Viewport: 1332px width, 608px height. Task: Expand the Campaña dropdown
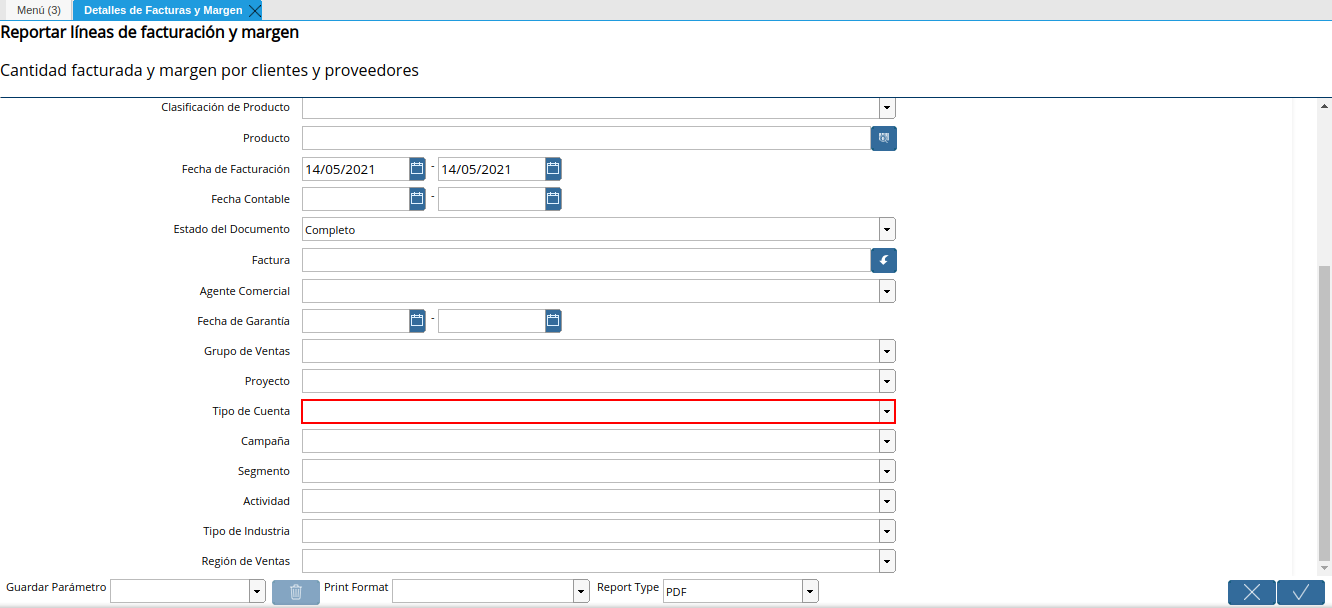(x=887, y=441)
